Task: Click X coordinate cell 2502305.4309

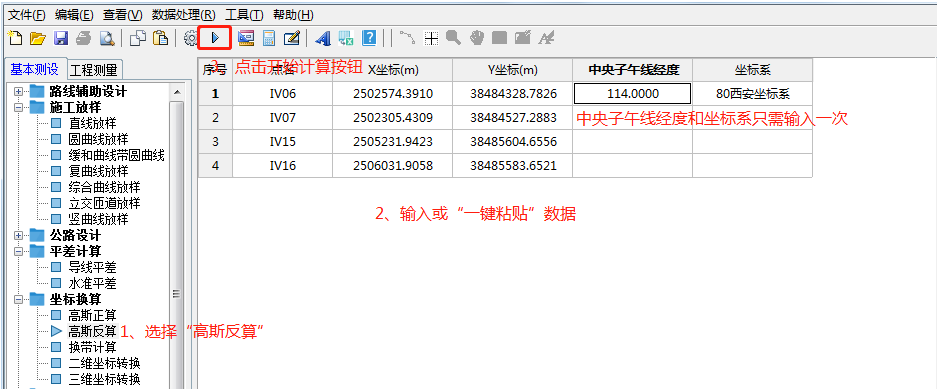Action: click(393, 117)
